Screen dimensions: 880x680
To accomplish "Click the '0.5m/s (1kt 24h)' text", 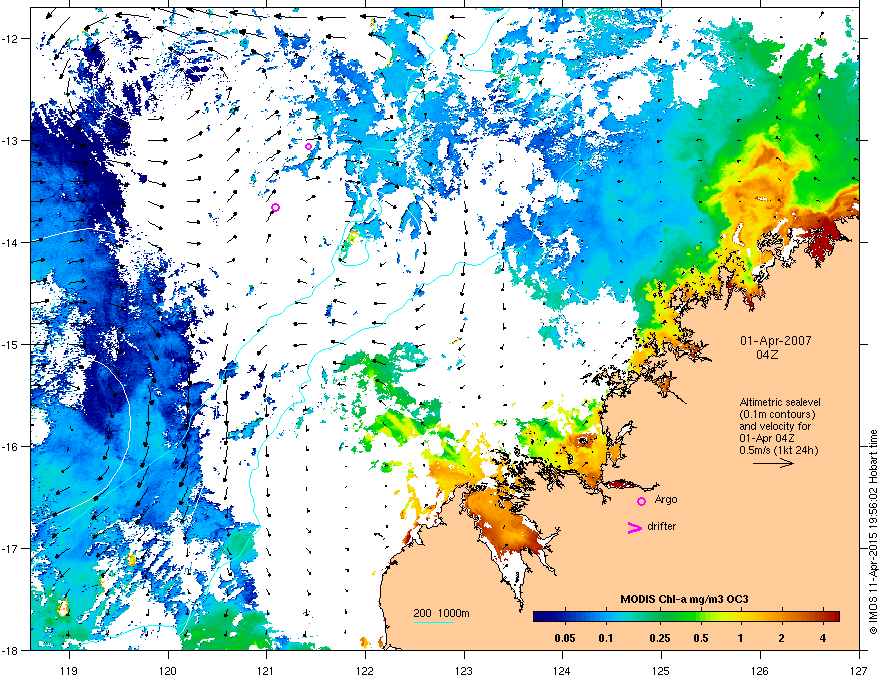I will pyautogui.click(x=778, y=450).
